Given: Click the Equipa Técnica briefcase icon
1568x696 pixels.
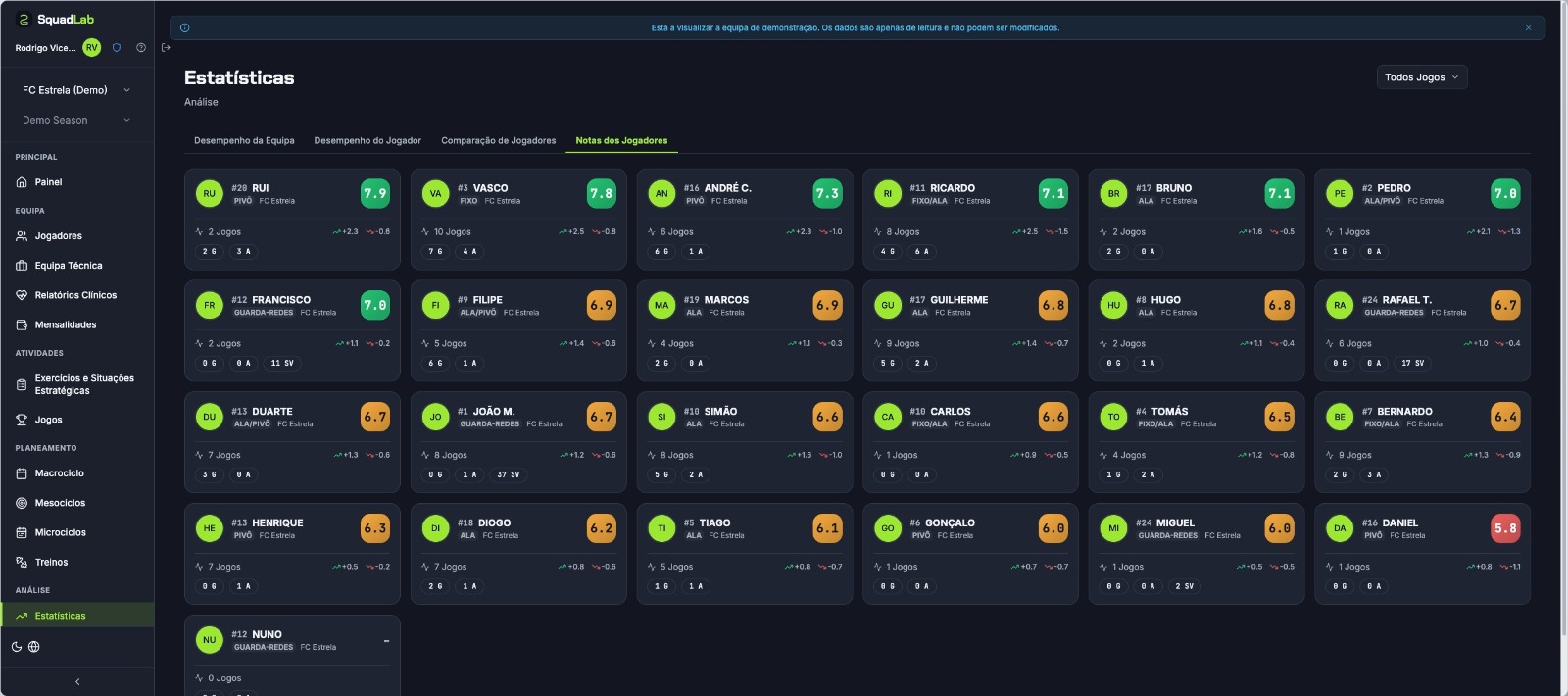Looking at the screenshot, I should coord(22,266).
